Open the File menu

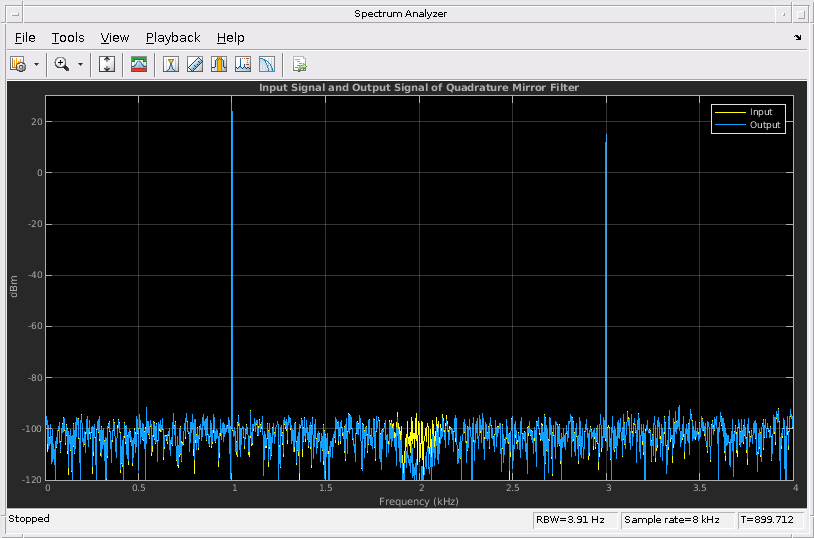point(25,38)
